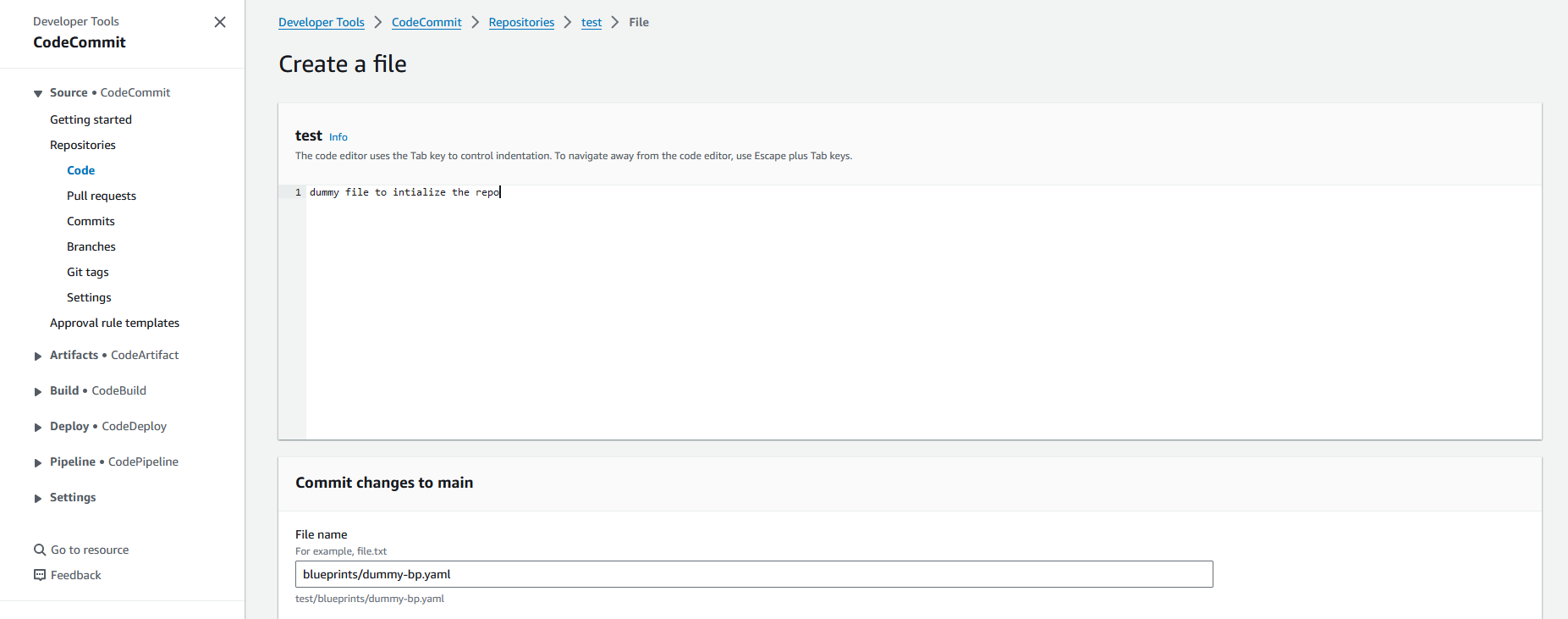The image size is (1568, 619).
Task: Click the Go to resource search icon
Action: tap(40, 550)
